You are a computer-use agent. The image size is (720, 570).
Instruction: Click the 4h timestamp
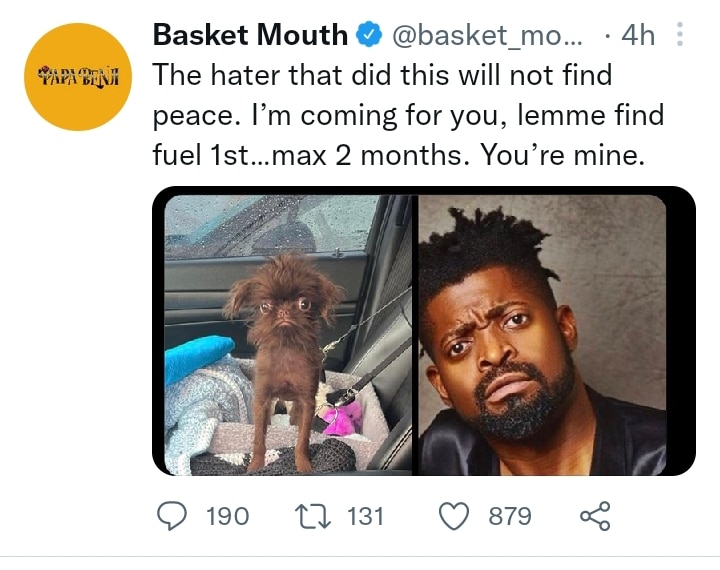(x=638, y=35)
